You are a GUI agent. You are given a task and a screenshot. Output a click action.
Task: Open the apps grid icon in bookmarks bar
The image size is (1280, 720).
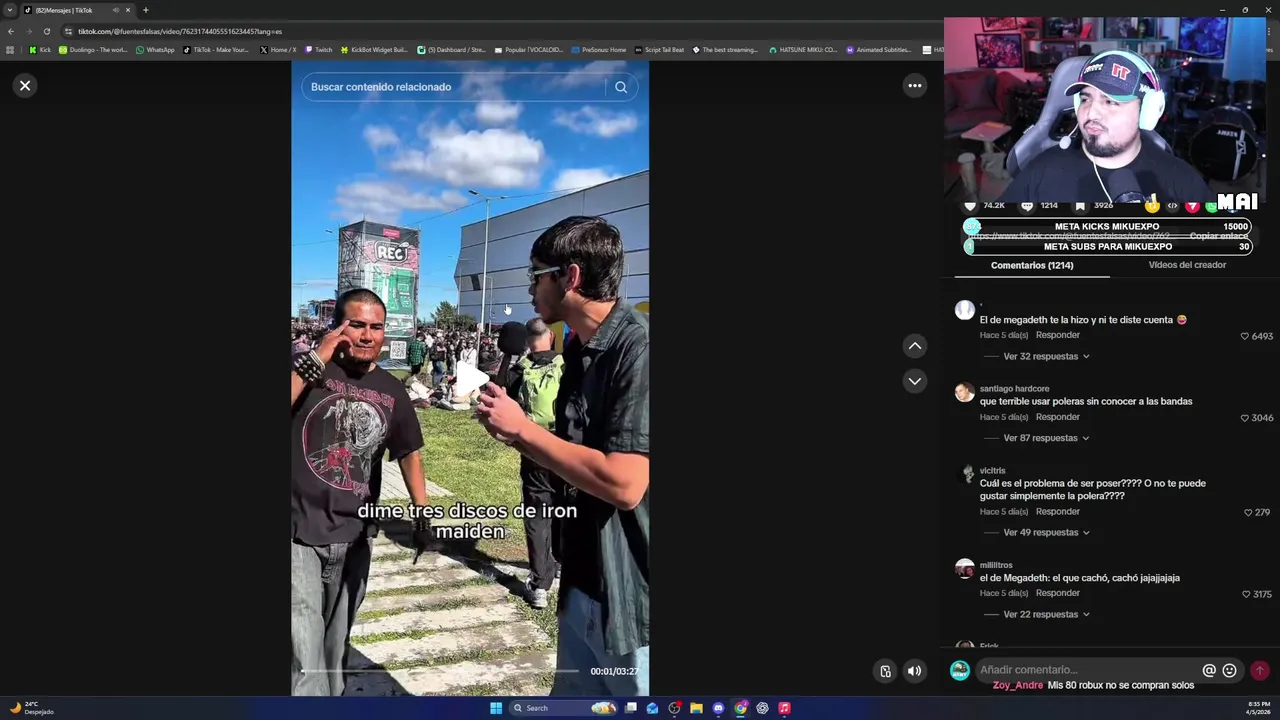tap(10, 50)
